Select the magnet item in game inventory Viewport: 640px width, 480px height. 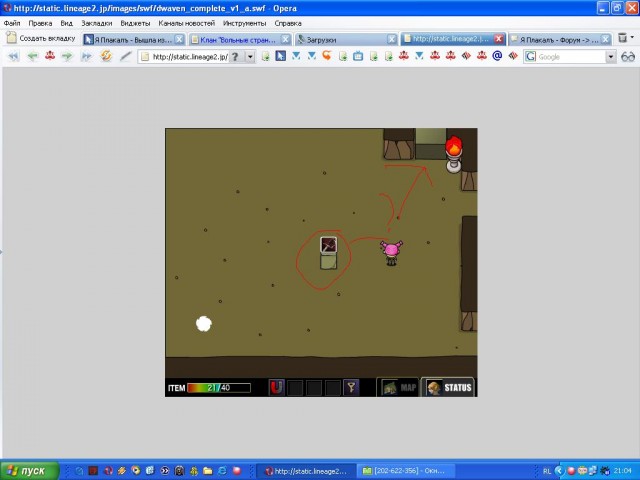coord(276,387)
